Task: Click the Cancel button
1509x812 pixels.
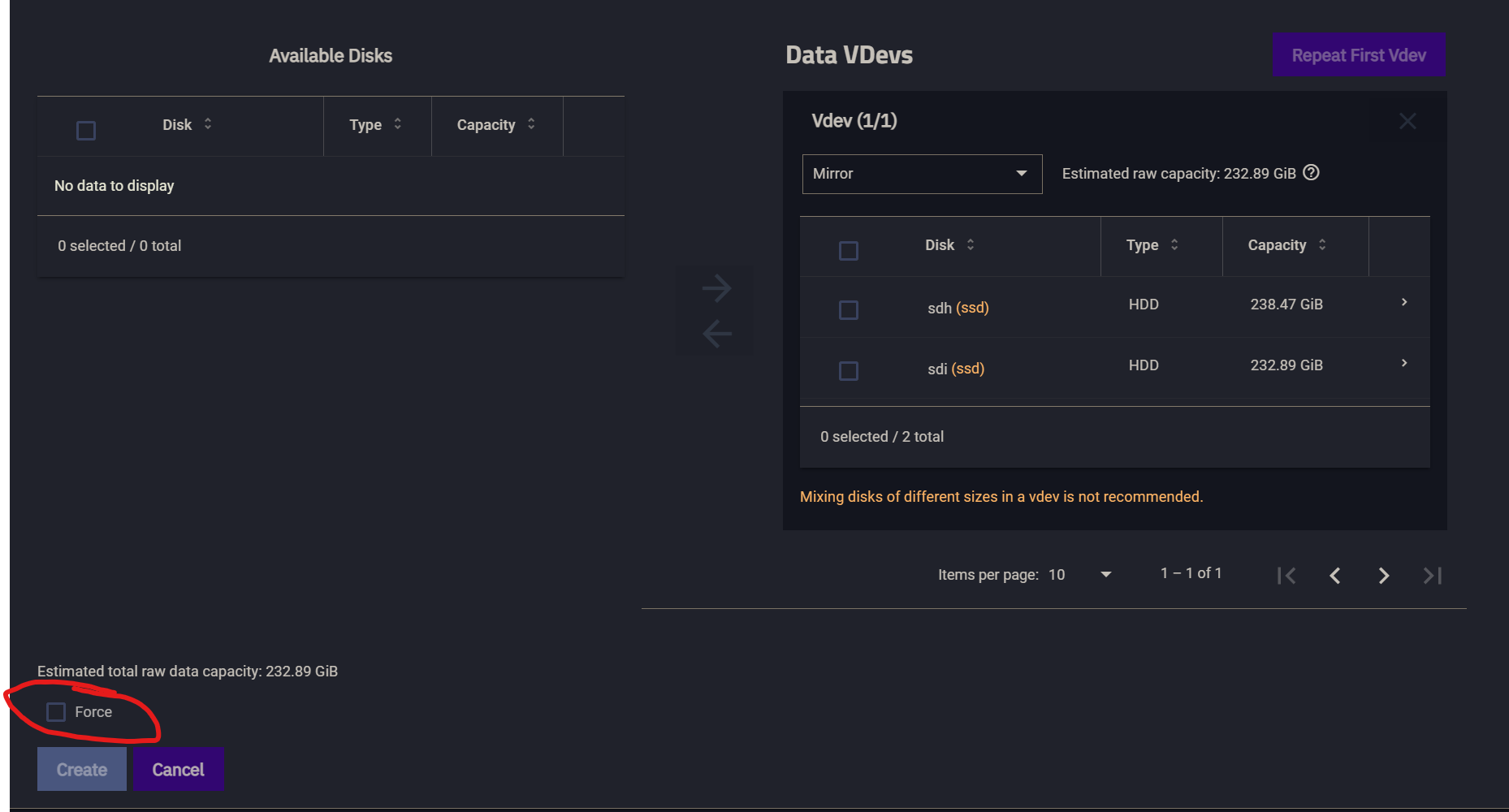Action: [x=178, y=769]
